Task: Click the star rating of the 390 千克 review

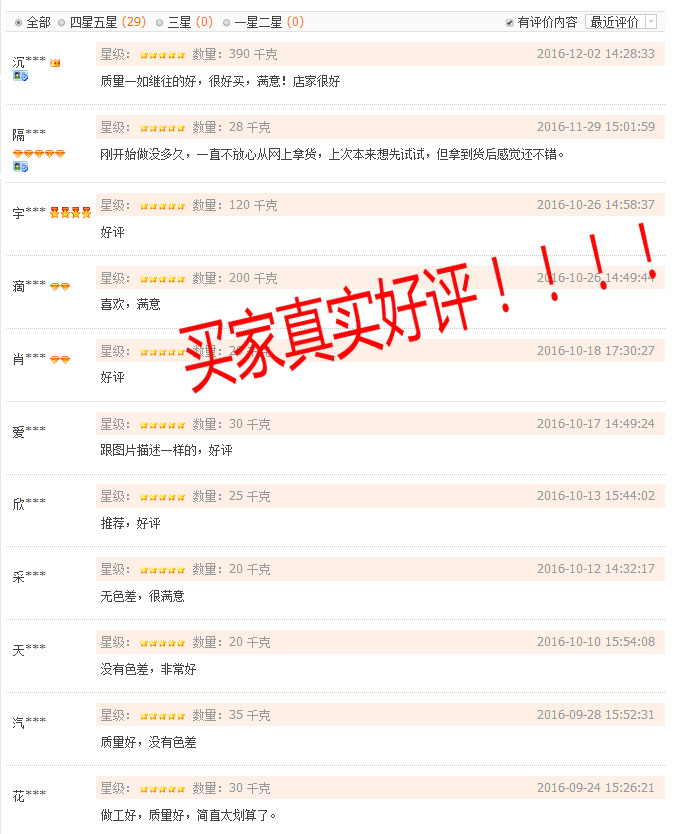Action: click(x=162, y=55)
